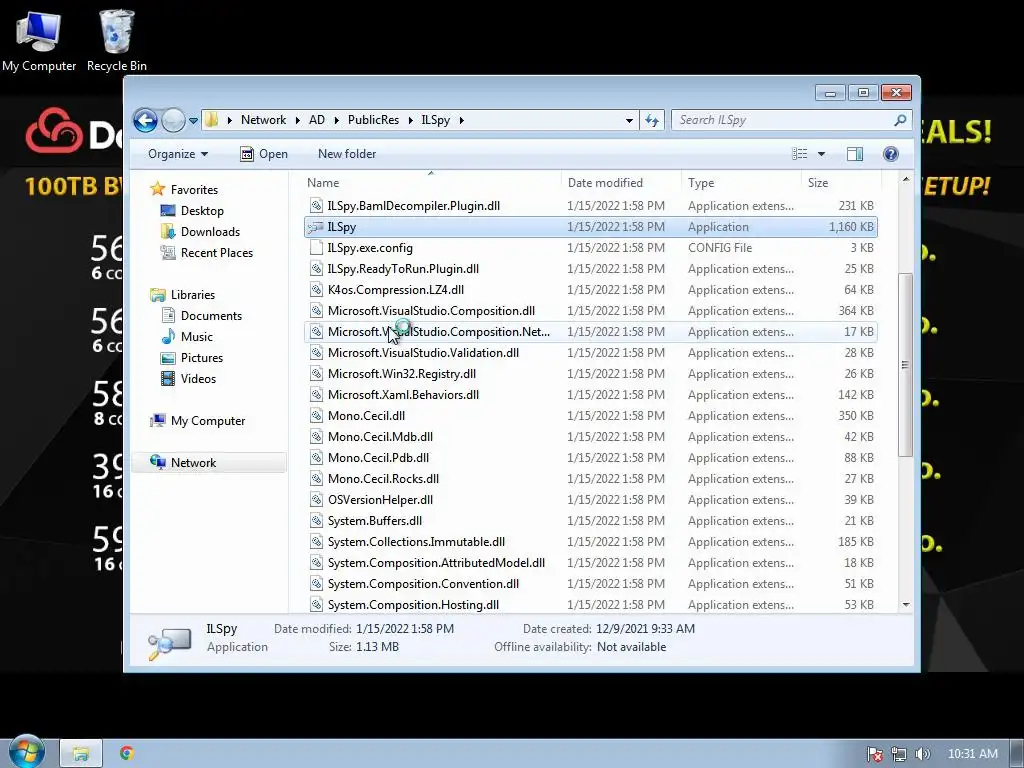Click K4os.Compression.LZ4.dll file icon

(x=316, y=290)
